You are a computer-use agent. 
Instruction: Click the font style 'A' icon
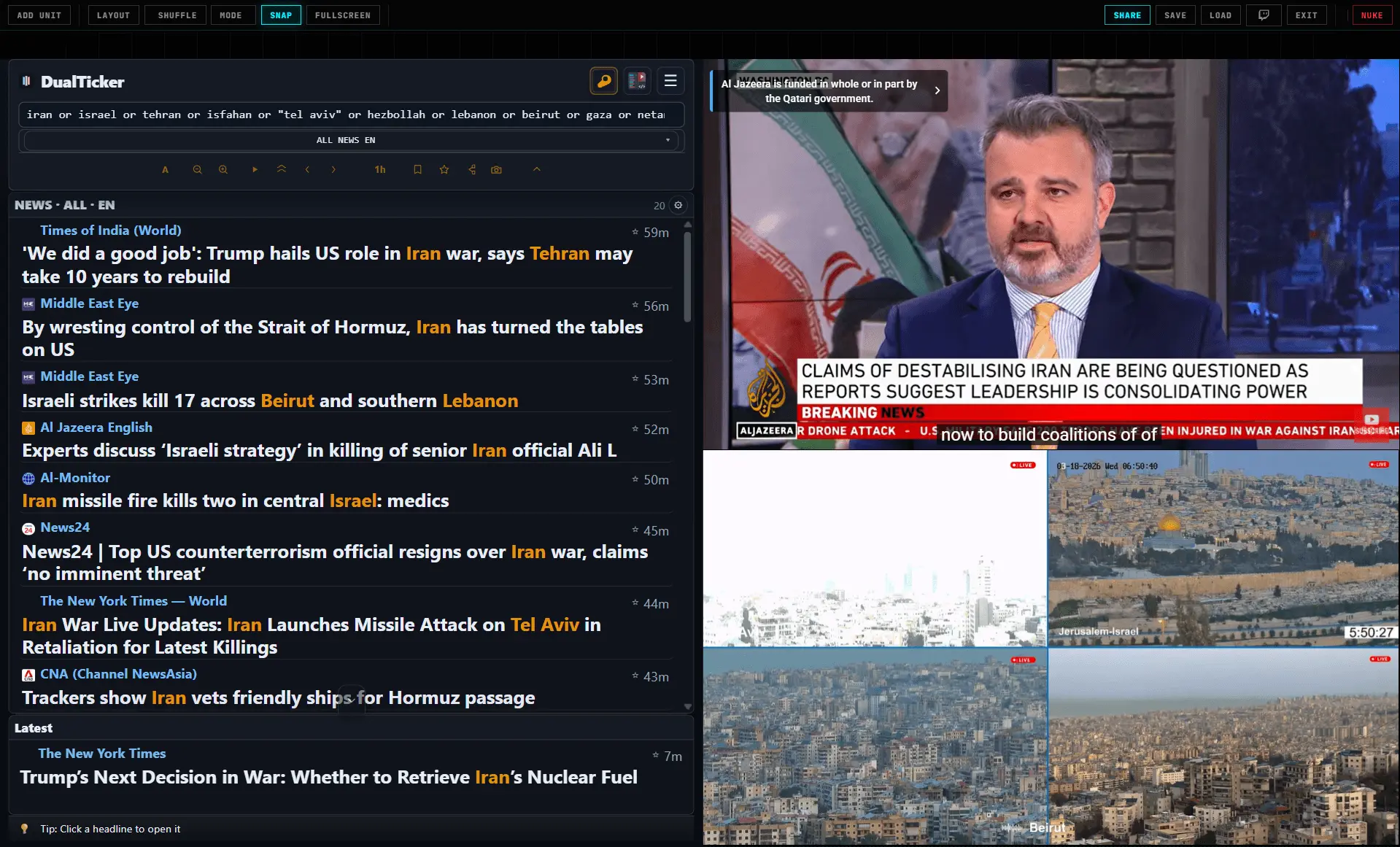click(165, 169)
